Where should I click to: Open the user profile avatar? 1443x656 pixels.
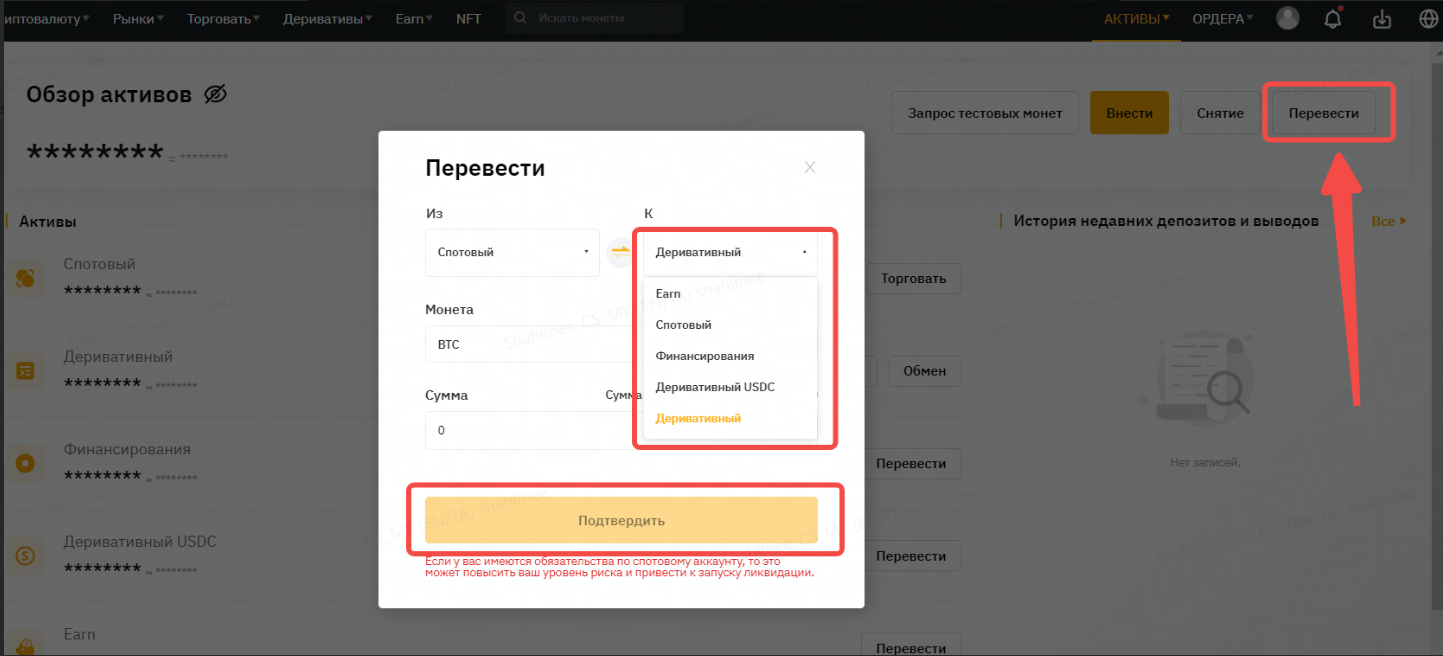(1288, 18)
